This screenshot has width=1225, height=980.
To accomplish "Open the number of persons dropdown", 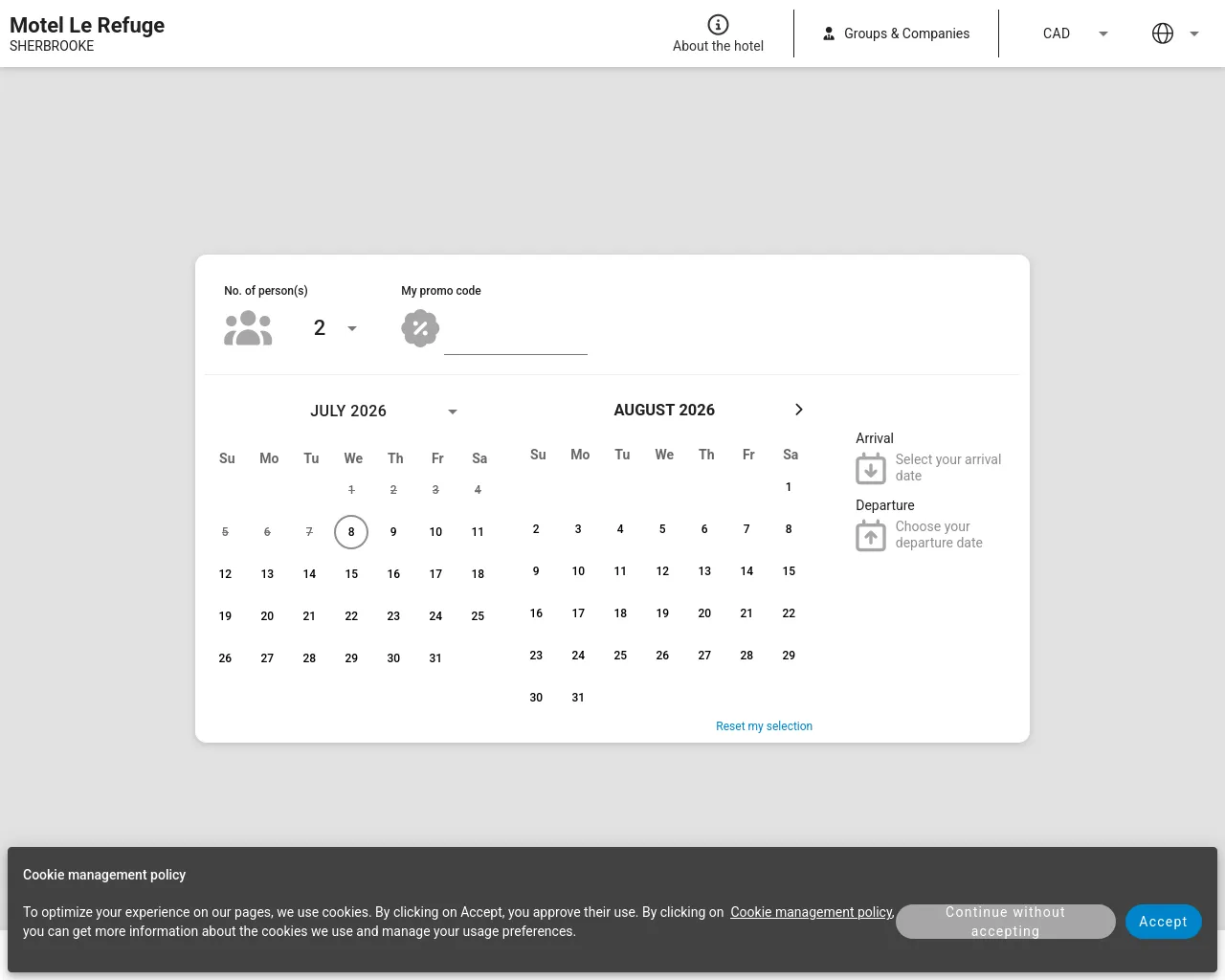I will [335, 328].
